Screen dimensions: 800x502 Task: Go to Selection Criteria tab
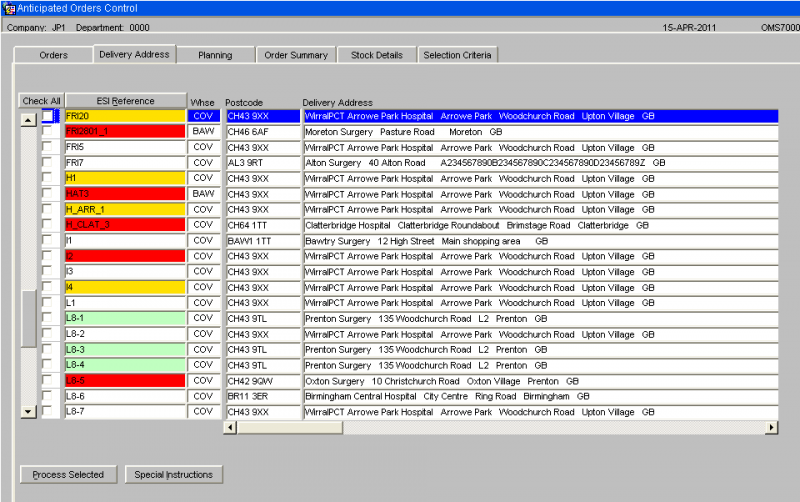[457, 55]
